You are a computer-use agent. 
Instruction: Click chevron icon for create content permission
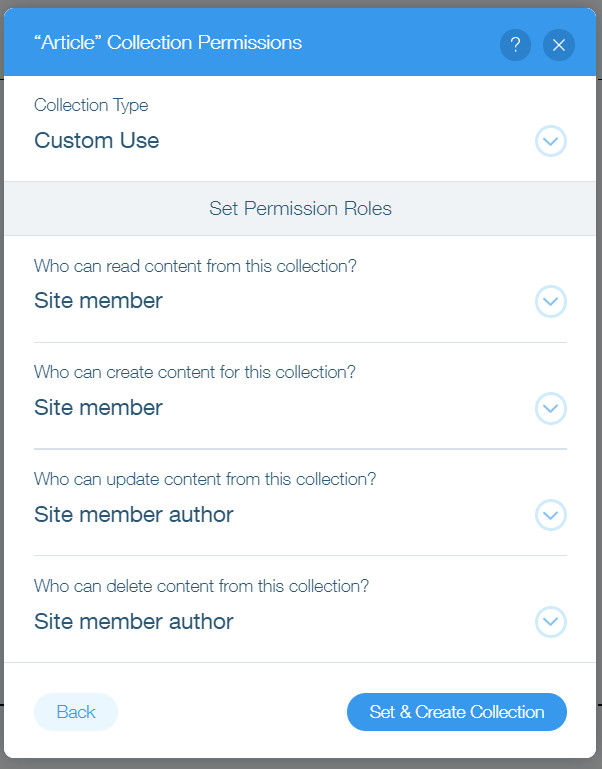[x=550, y=408]
